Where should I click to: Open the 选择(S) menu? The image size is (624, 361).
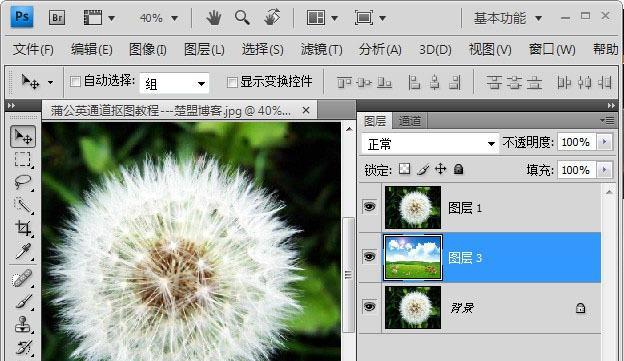[x=263, y=50]
